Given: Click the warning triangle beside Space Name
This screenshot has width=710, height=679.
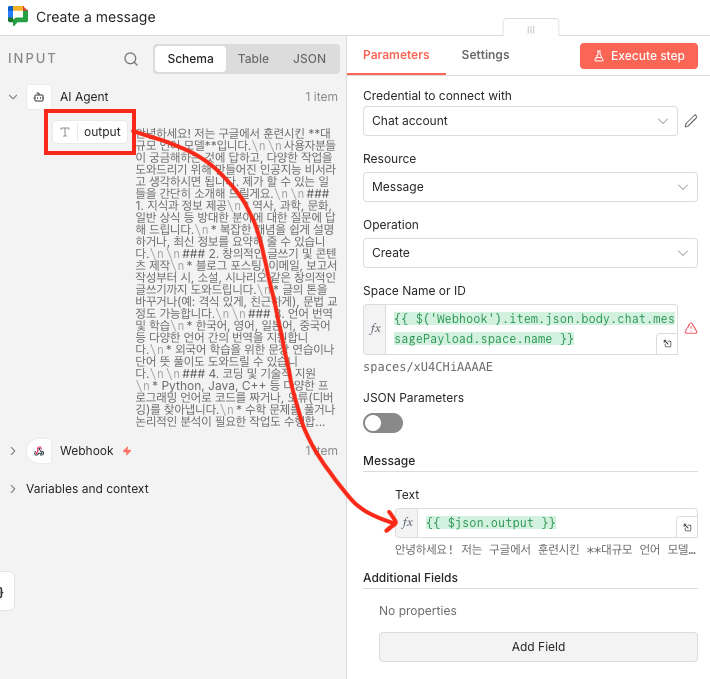Looking at the screenshot, I should coord(690,328).
